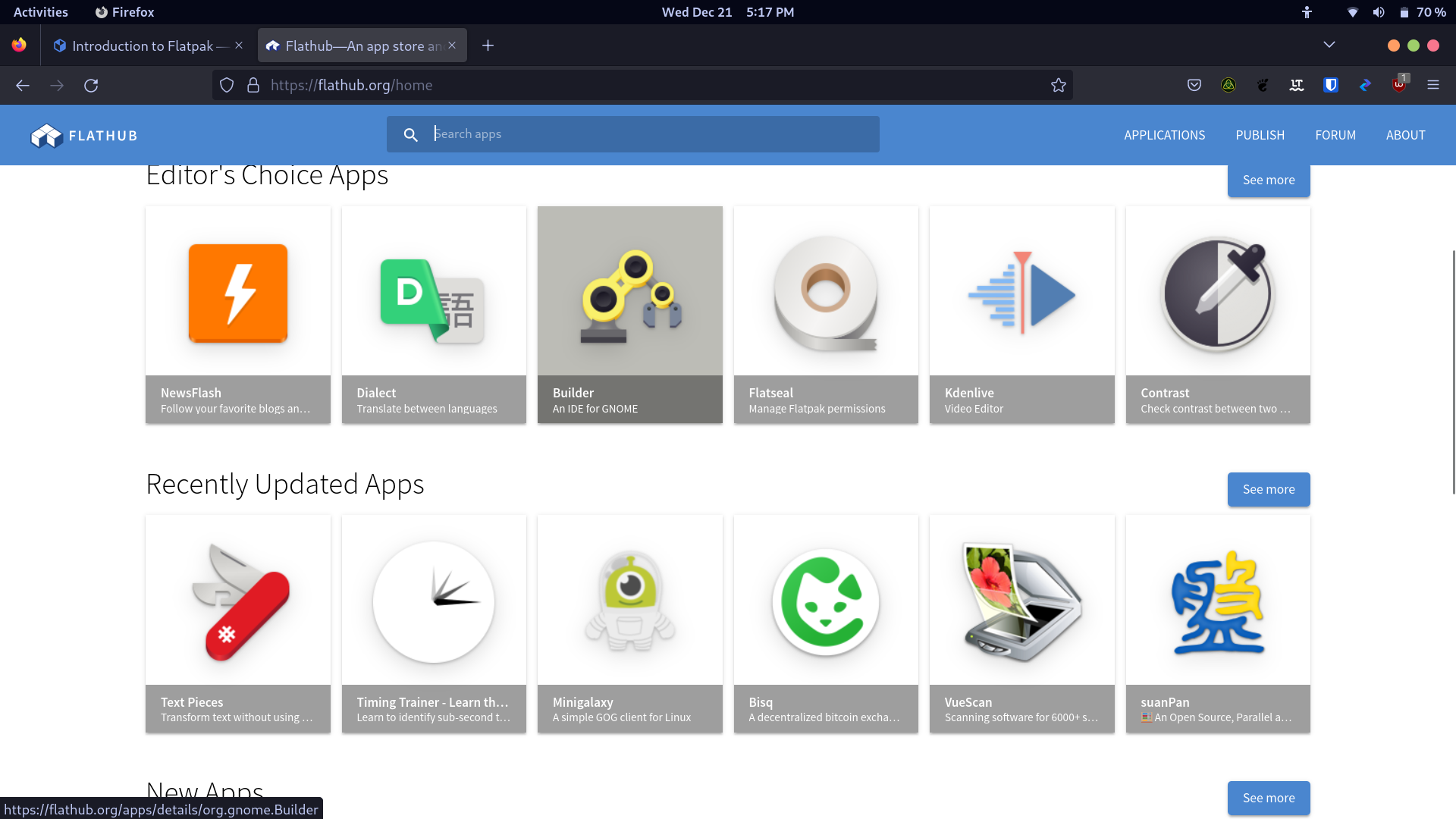Bookmark this page with the star icon
Viewport: 1456px width, 819px height.
[1059, 85]
